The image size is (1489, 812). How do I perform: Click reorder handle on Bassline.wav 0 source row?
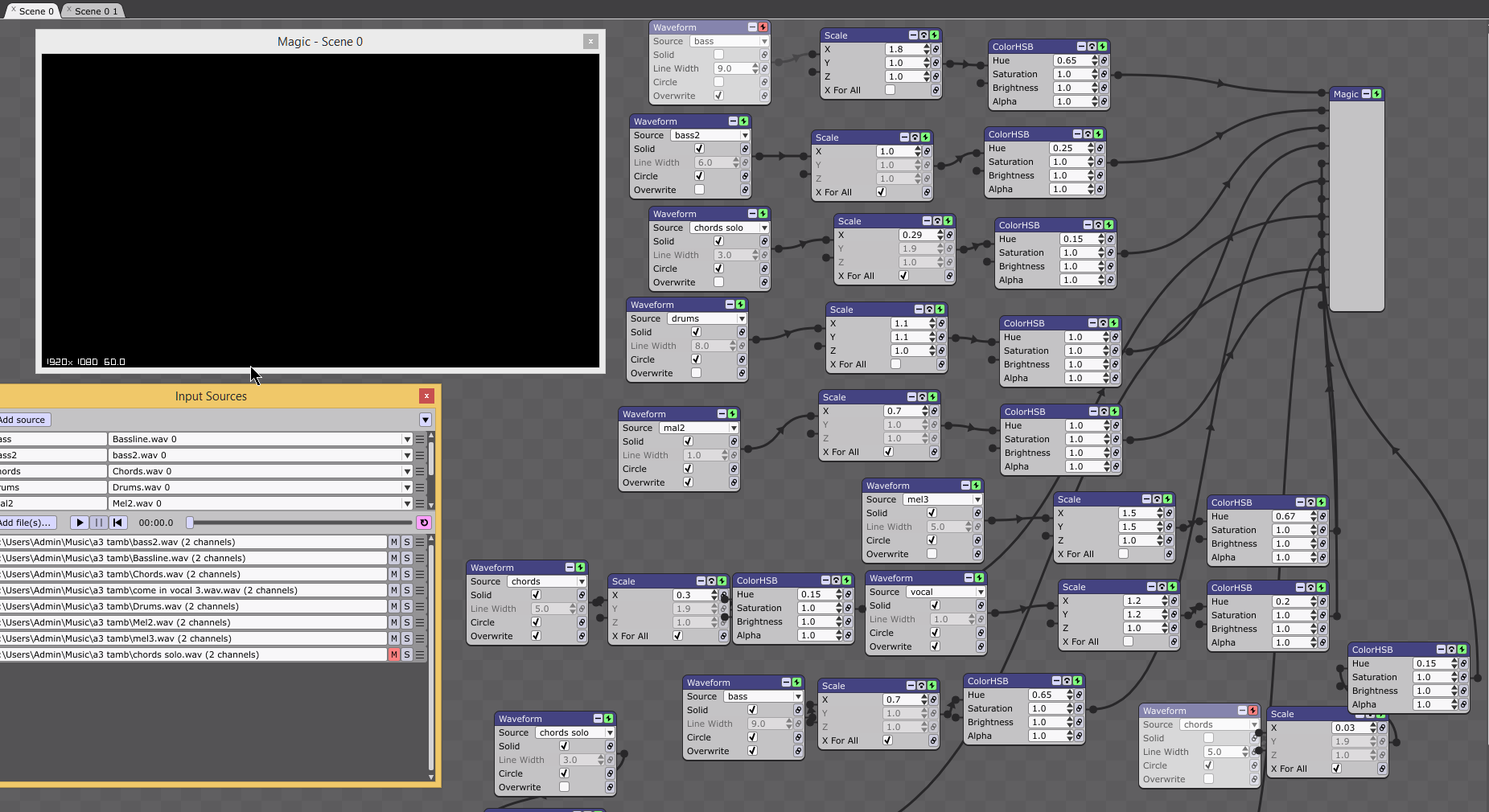point(420,439)
